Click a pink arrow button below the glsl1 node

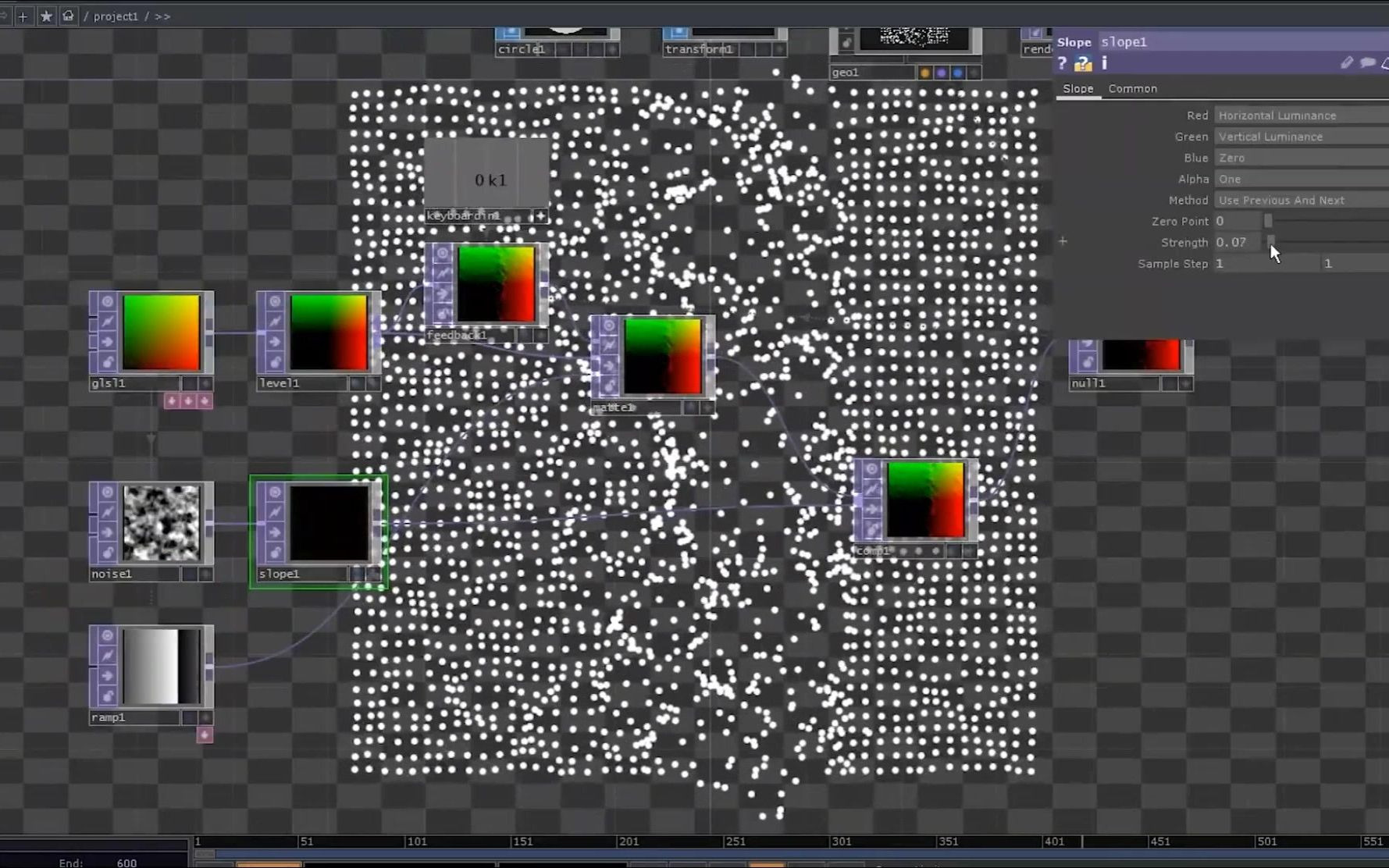click(188, 400)
